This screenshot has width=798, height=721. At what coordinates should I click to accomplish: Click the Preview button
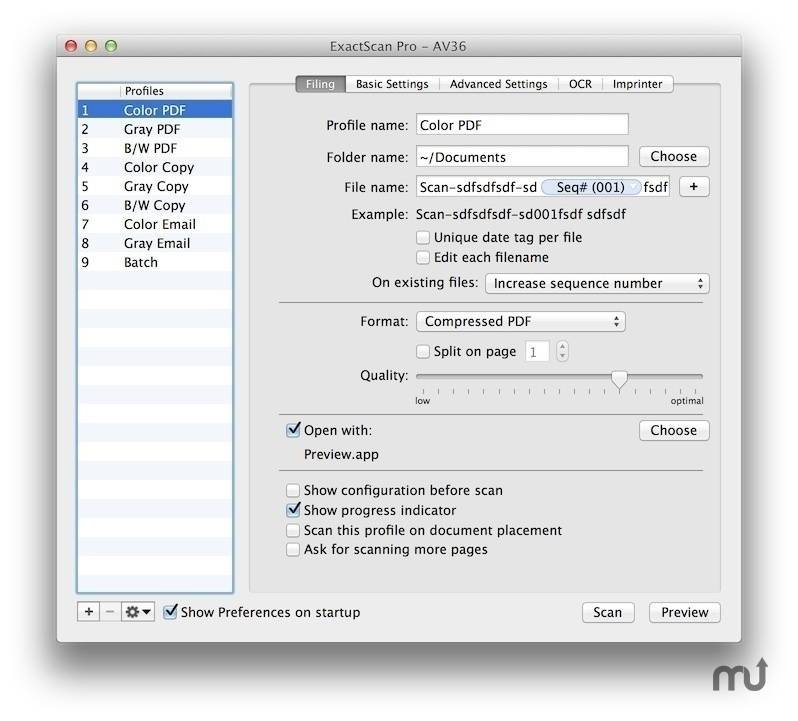(x=685, y=612)
